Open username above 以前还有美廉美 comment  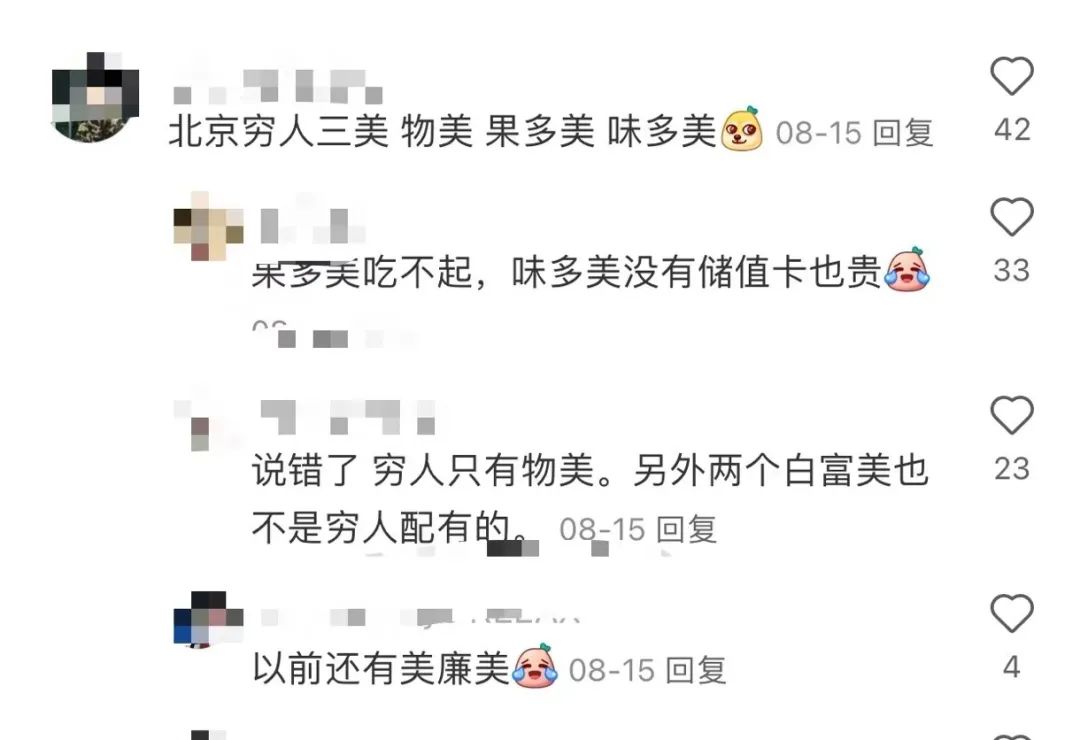pos(420,616)
